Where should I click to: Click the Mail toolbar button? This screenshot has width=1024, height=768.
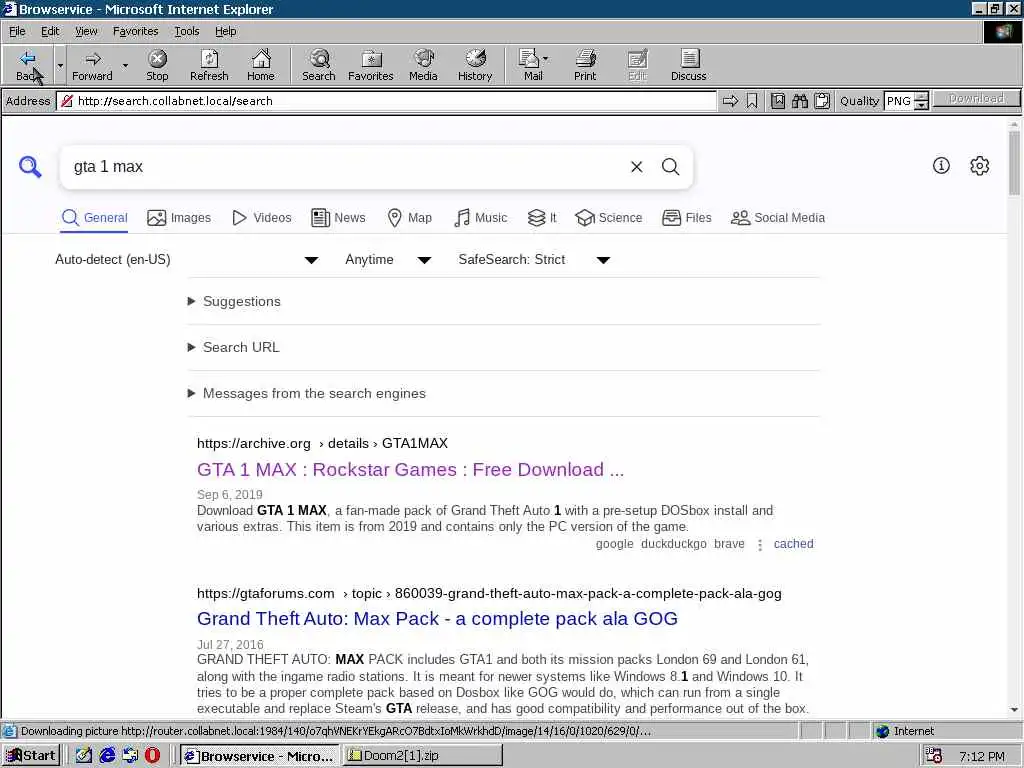(534, 65)
